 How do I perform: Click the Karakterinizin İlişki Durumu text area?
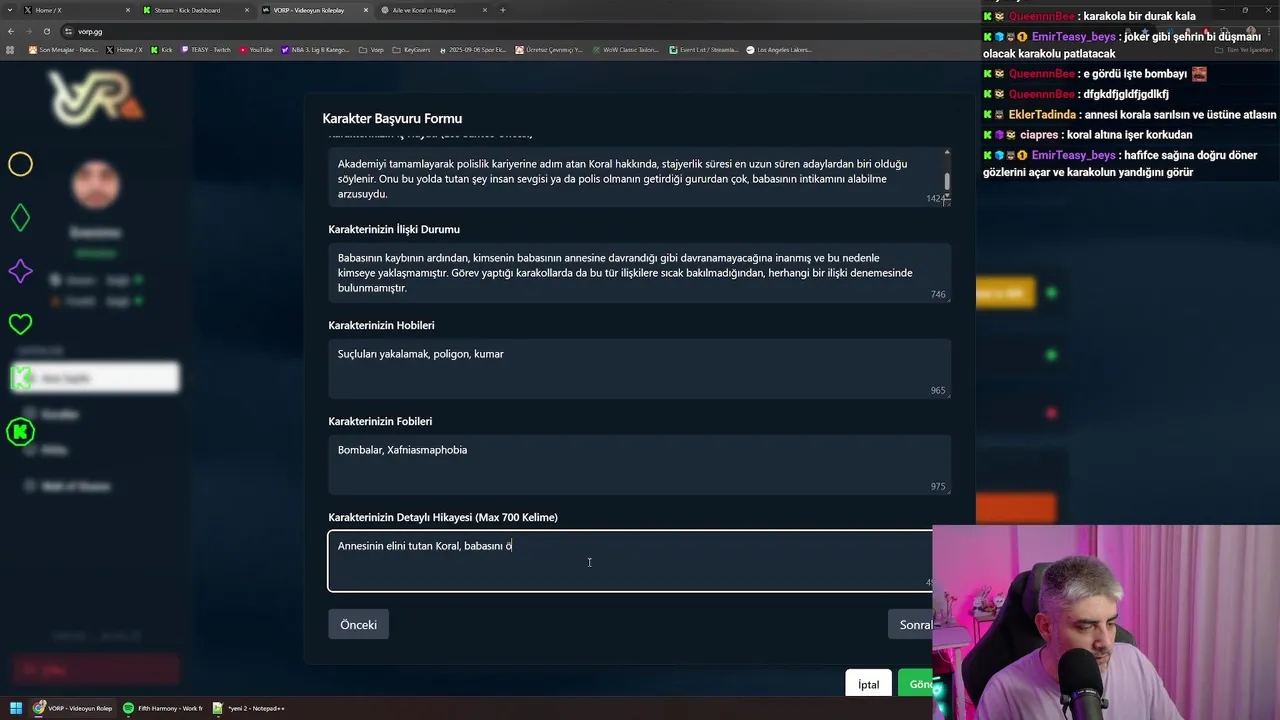click(639, 272)
